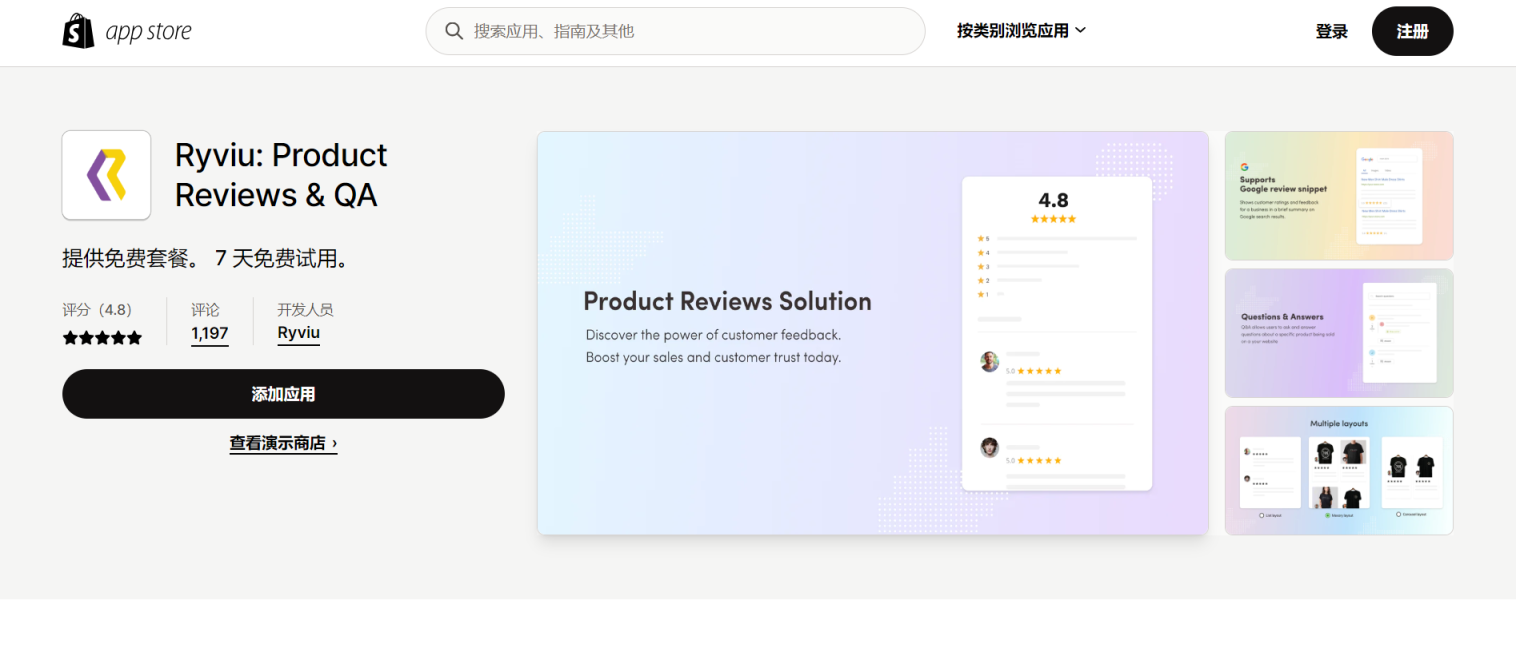1516x648 pixels.
Task: Open the 1,197 reviews link
Action: coord(210,333)
